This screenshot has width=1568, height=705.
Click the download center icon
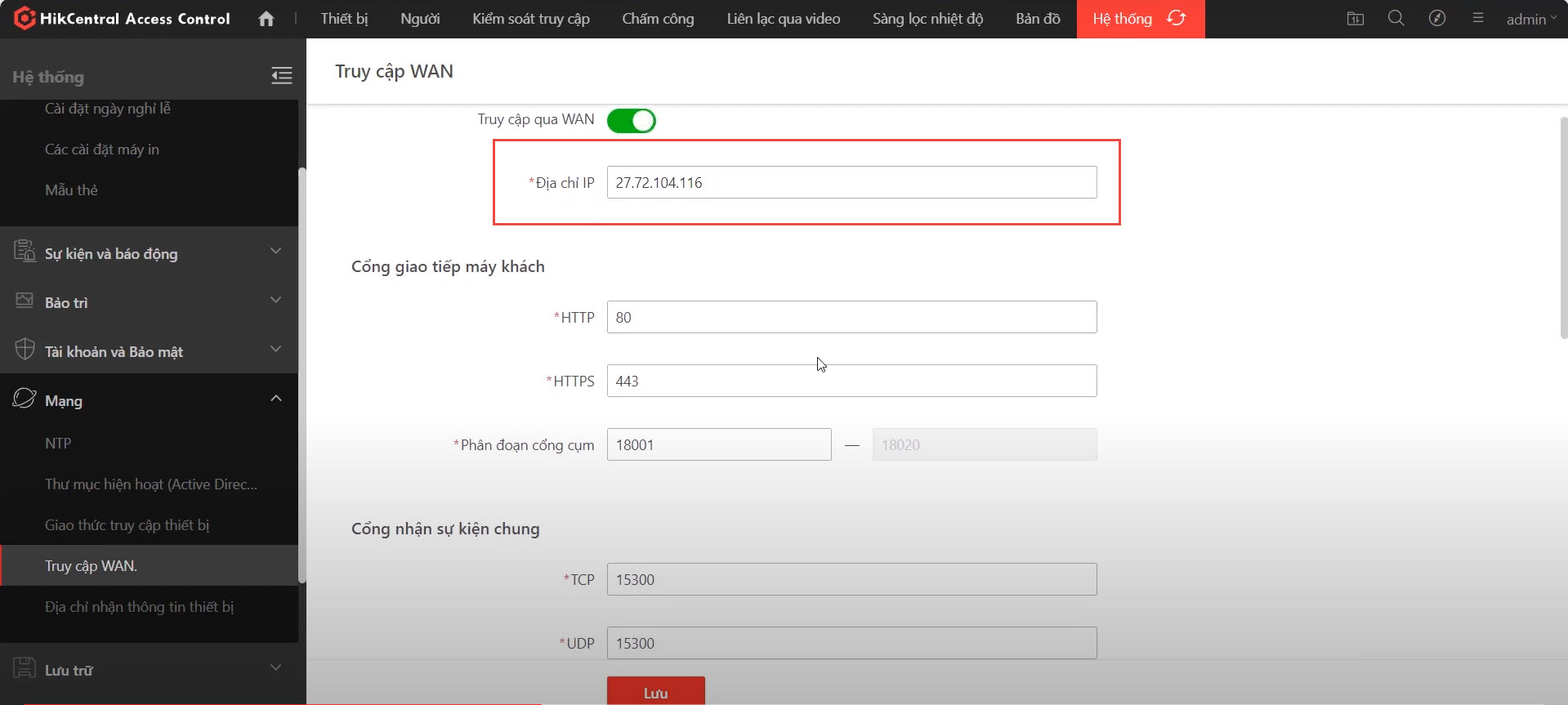point(1355,18)
